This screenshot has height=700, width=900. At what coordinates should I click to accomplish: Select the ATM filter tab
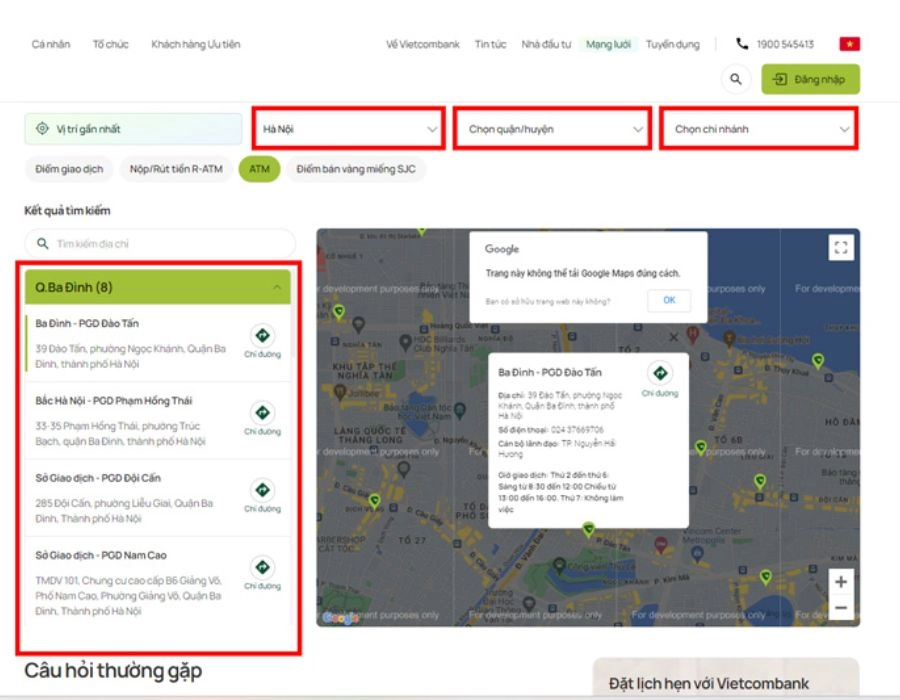click(259, 169)
